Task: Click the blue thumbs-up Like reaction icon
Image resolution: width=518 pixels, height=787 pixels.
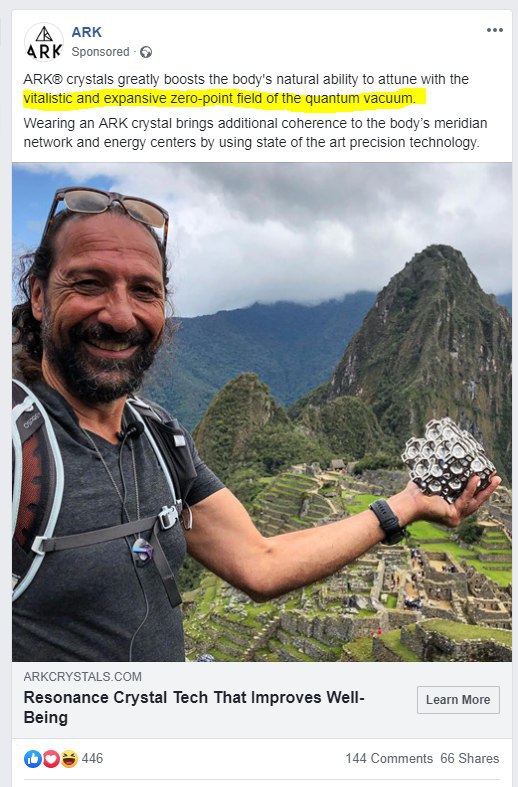Action: tap(33, 758)
